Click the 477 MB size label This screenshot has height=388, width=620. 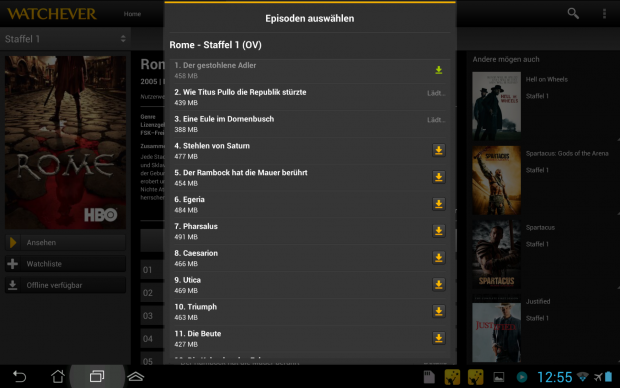coord(186,157)
